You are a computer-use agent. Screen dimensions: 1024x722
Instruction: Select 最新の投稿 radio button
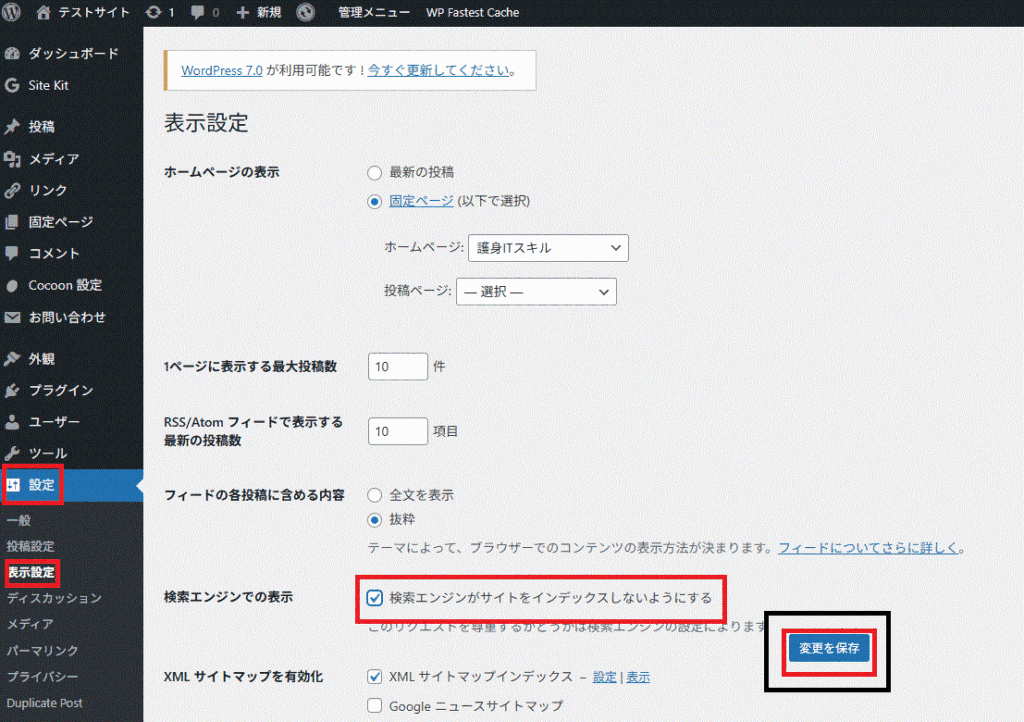pos(374,173)
